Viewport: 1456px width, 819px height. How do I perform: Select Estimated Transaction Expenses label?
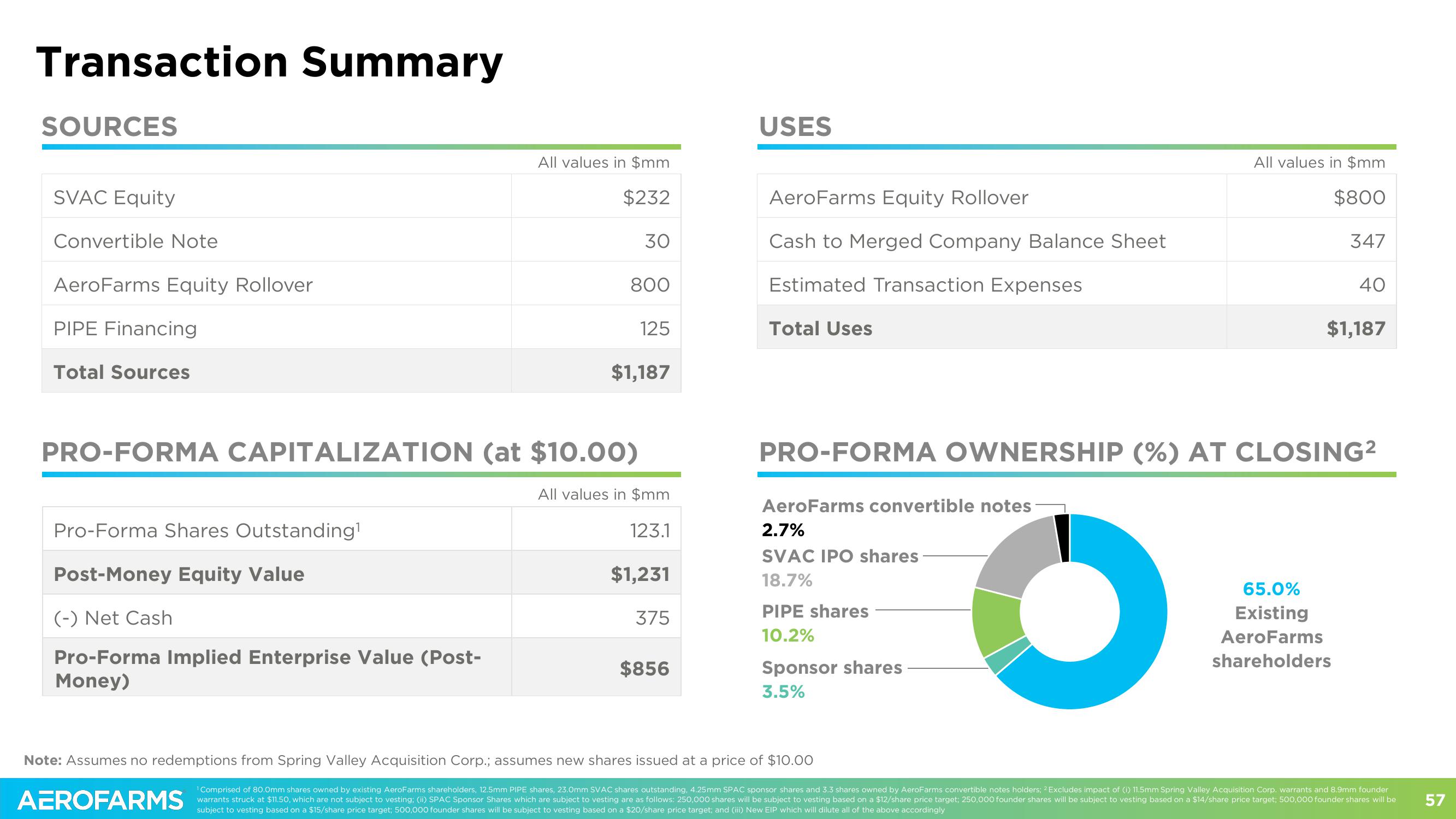pos(925,284)
